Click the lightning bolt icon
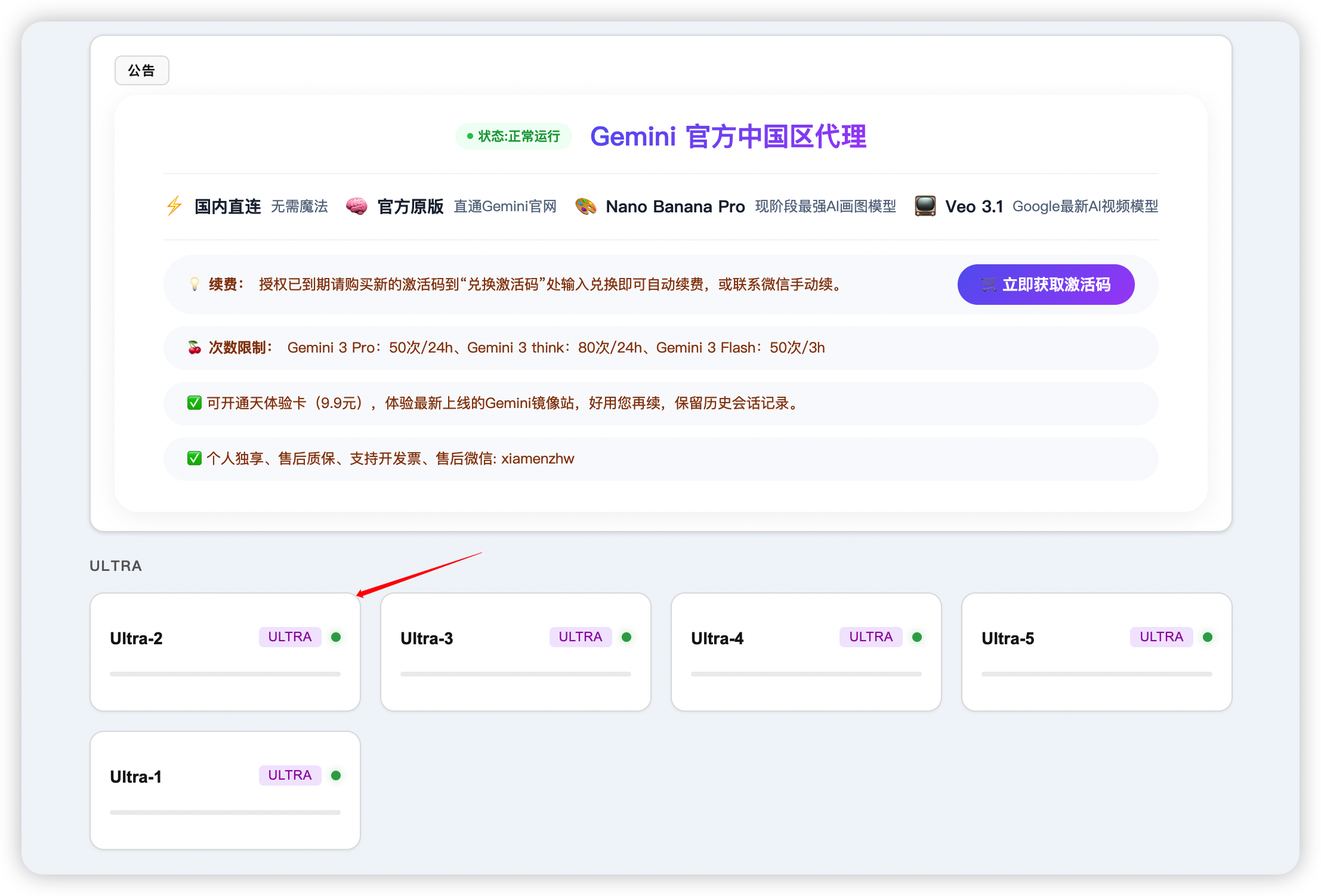 click(x=174, y=206)
